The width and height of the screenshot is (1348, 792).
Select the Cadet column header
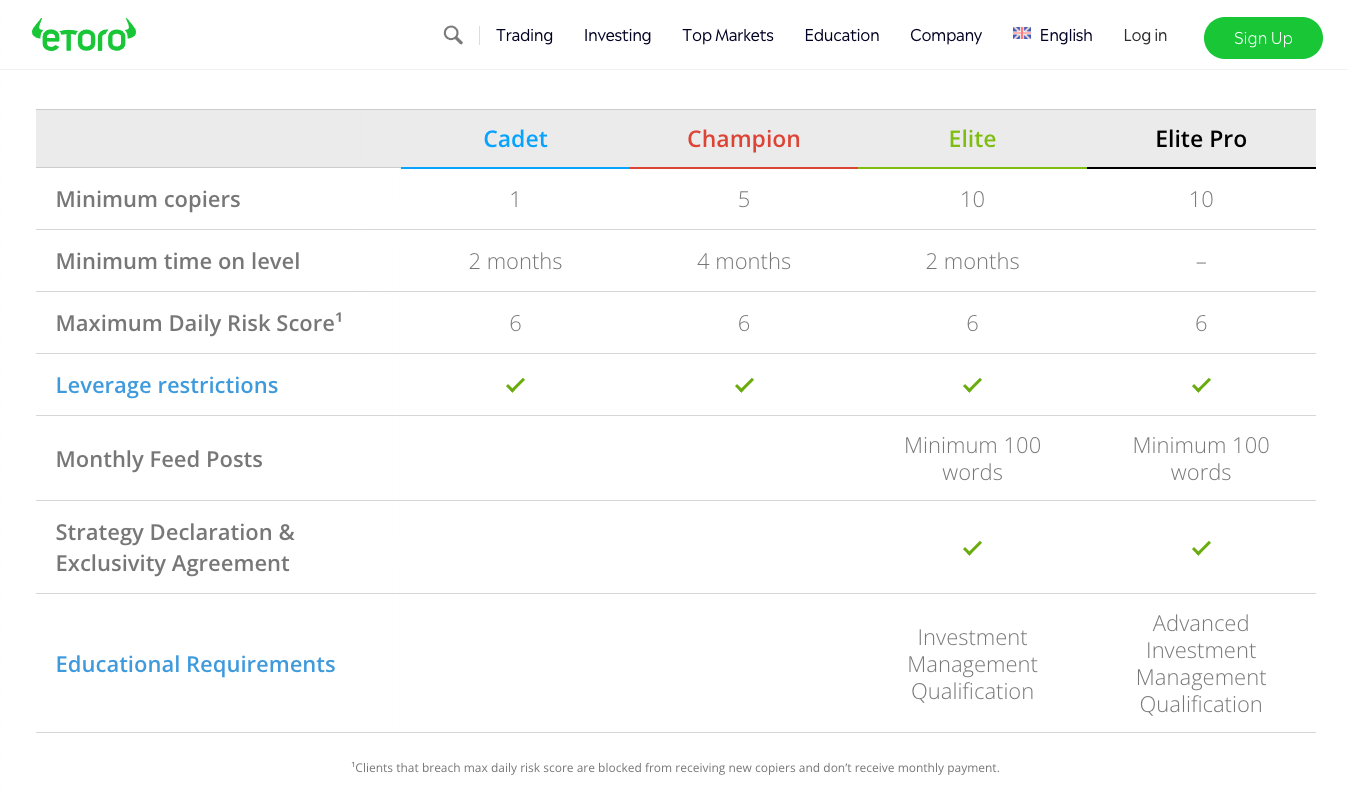[515, 139]
